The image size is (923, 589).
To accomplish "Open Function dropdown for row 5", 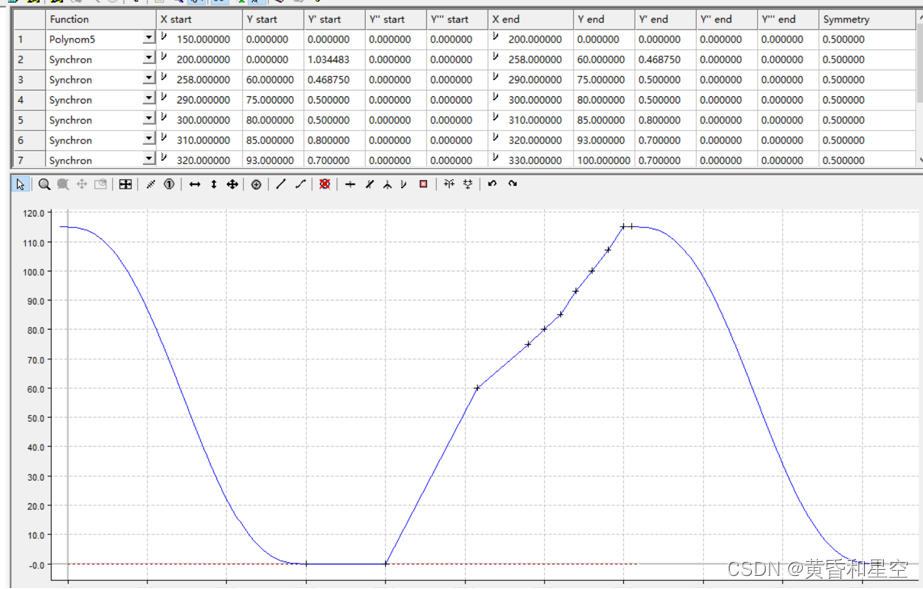I will 148,119.
